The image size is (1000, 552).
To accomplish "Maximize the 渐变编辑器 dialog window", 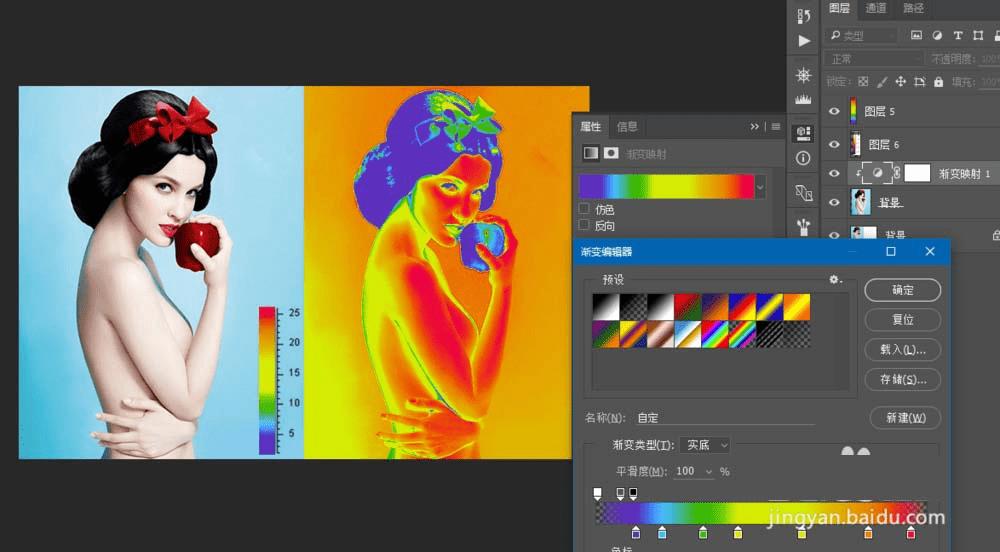I will (891, 252).
